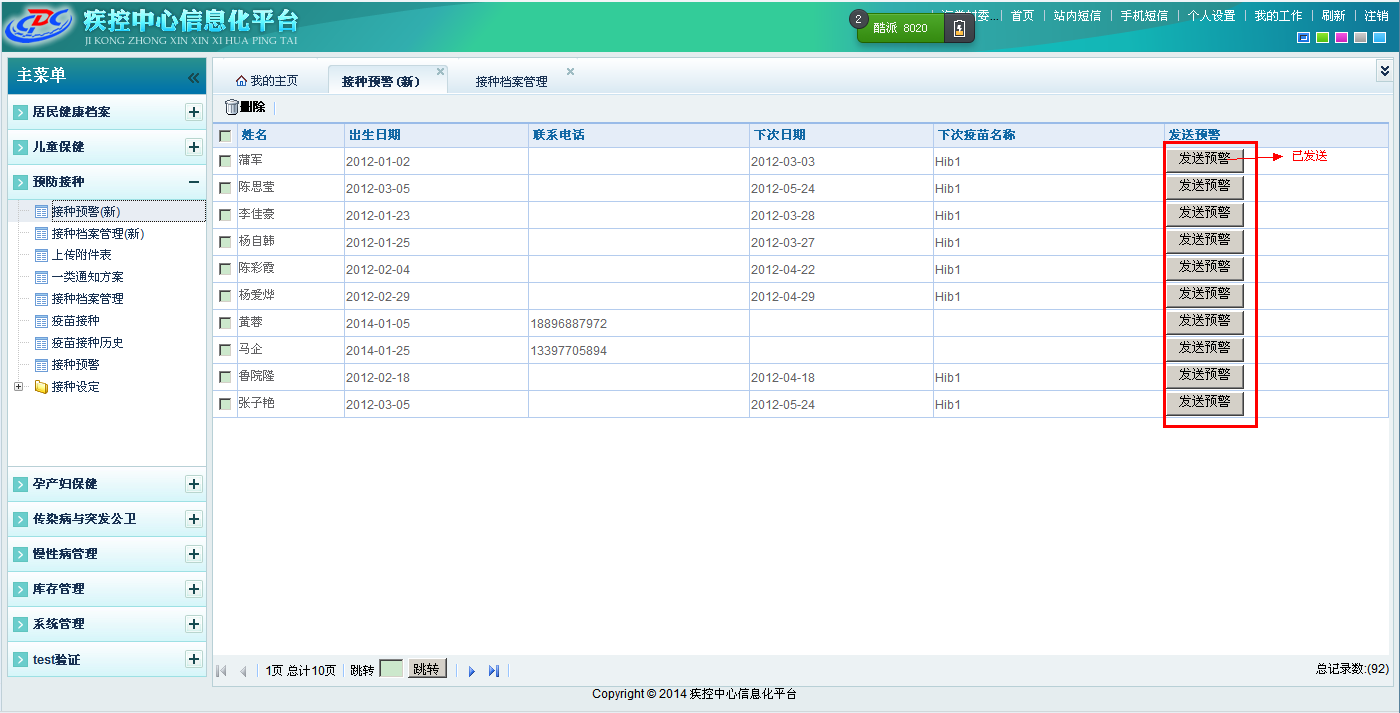The image size is (1400, 713).
Task: Close the 接种预警(新) tab with its x
Action: click(440, 72)
